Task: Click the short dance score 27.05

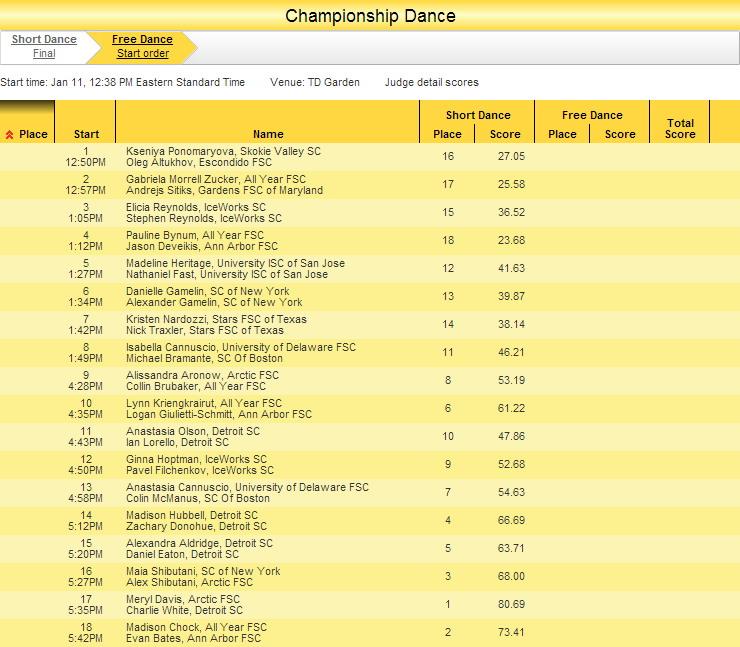Action: pos(511,156)
